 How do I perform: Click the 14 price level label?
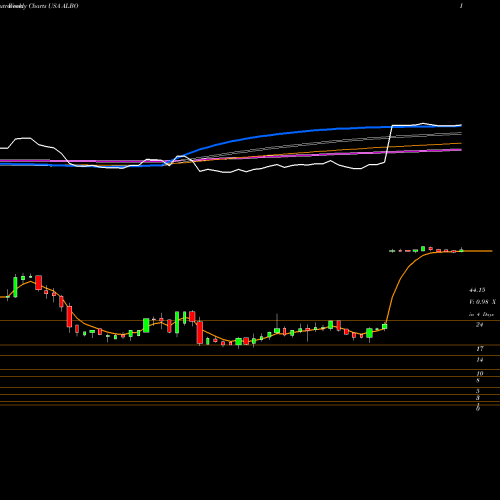(x=480, y=360)
